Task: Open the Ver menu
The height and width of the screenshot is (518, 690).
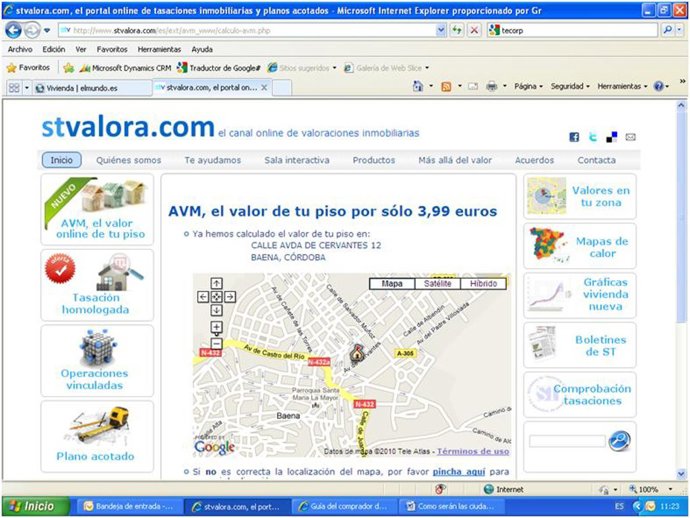Action: tap(81, 49)
